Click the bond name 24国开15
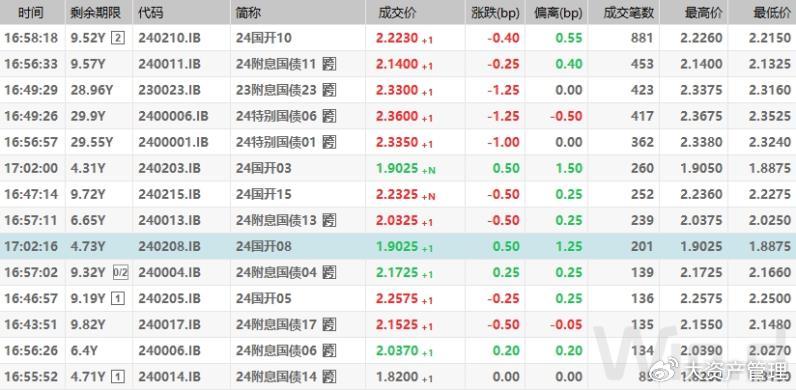The image size is (796, 390). [263, 194]
